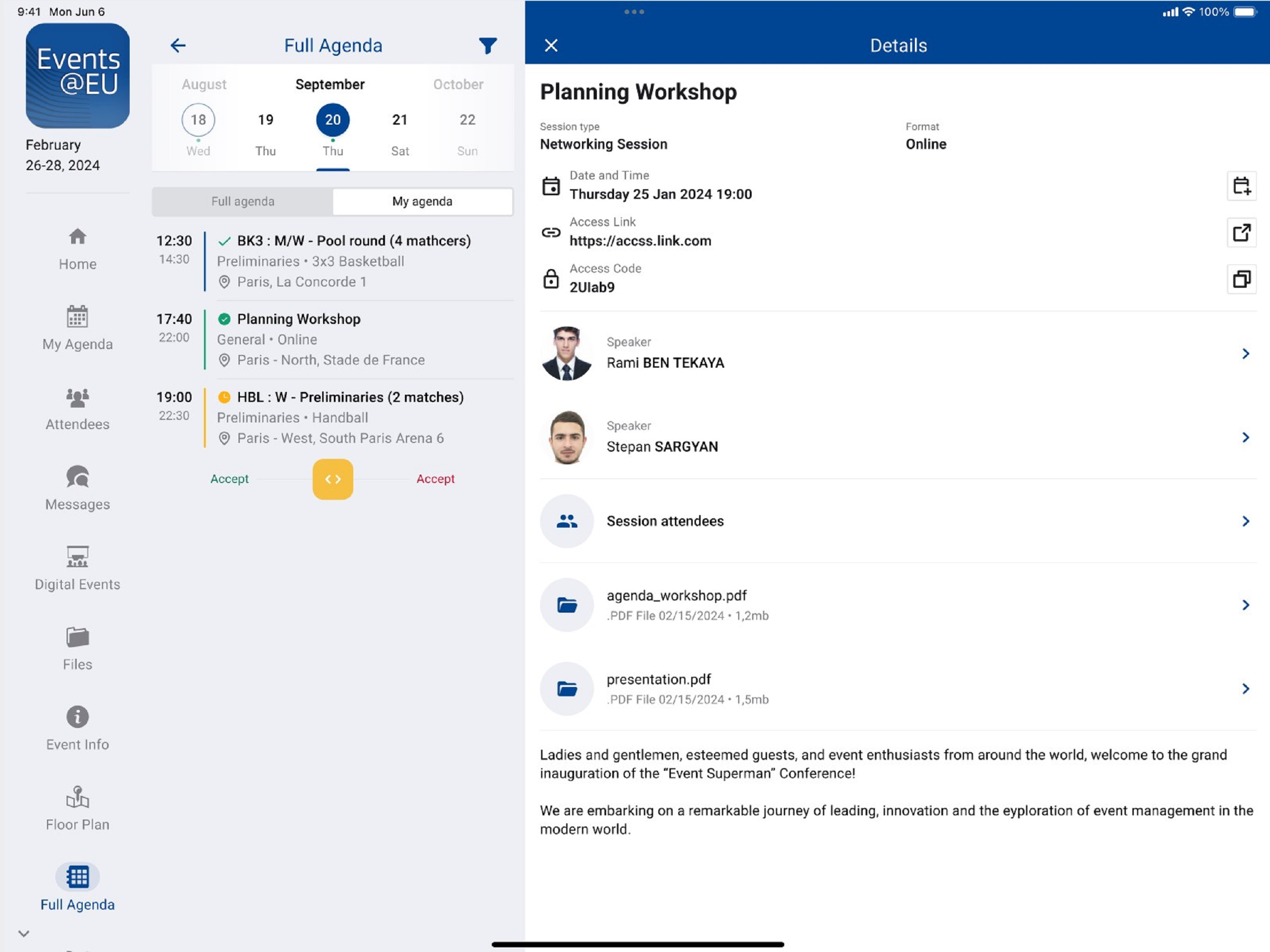
Task: Open Attendees in sidebar
Action: pos(78,408)
